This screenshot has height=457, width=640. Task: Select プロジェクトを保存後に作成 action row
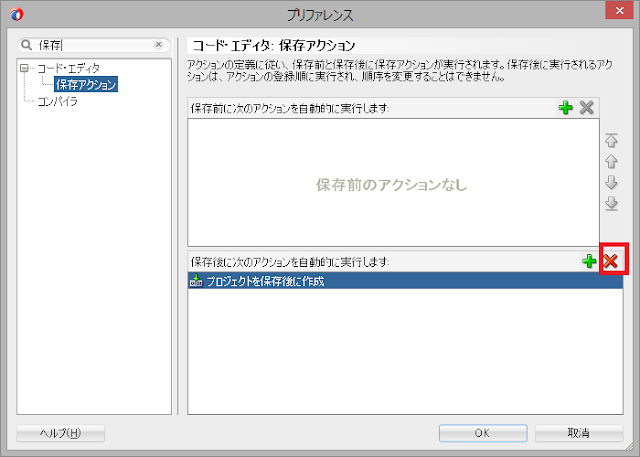pos(405,281)
